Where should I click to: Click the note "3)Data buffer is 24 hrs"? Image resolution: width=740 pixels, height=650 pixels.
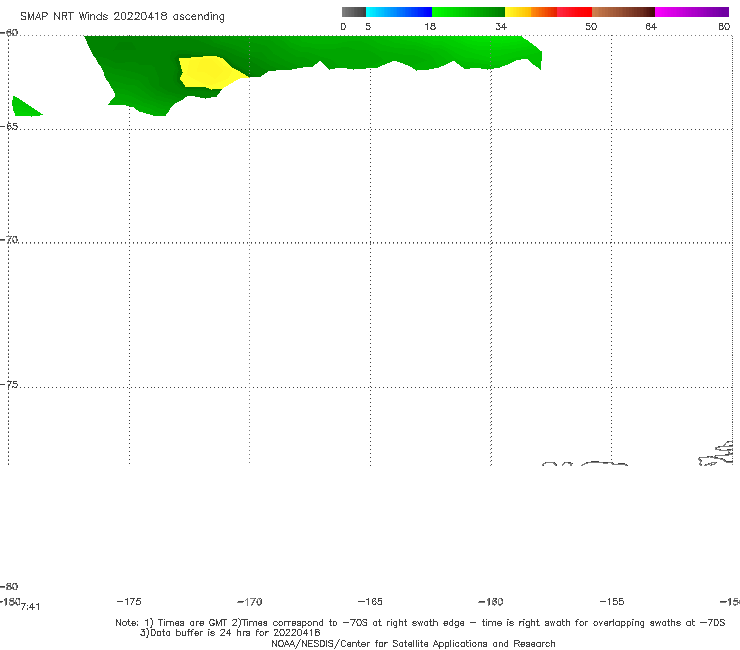[230, 633]
